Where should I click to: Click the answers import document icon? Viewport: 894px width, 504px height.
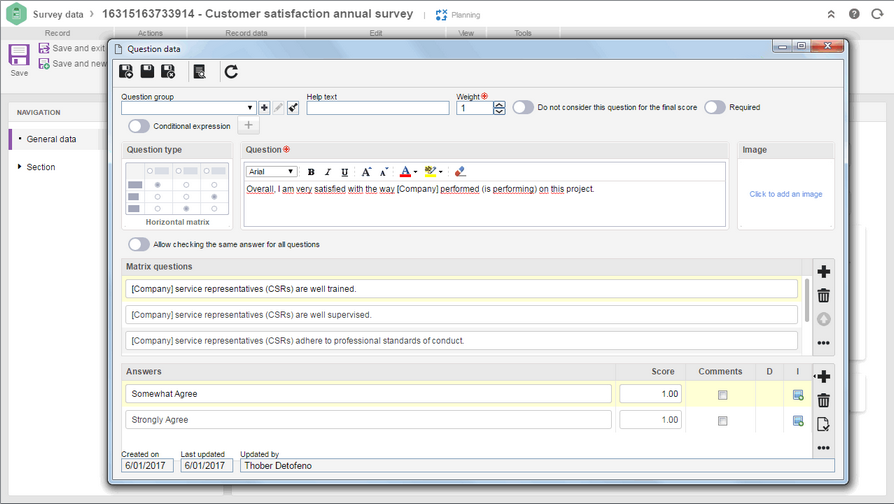pos(823,424)
